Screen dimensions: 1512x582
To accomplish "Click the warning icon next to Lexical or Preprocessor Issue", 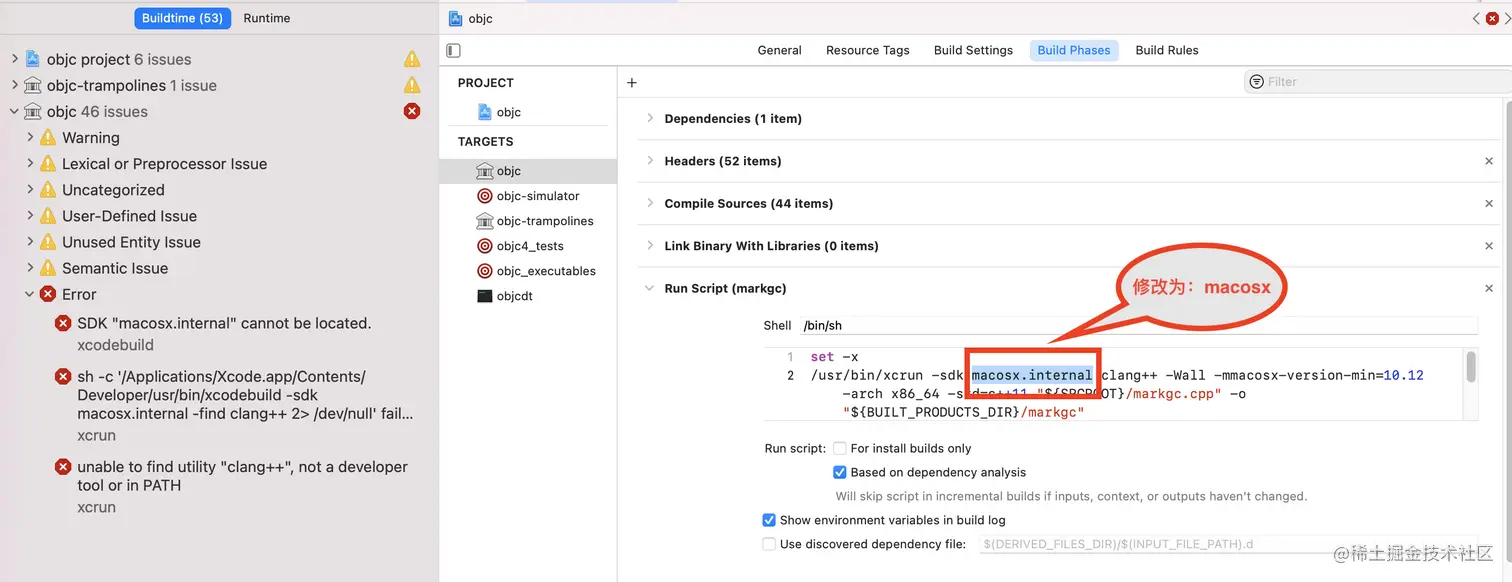I will [x=48, y=163].
